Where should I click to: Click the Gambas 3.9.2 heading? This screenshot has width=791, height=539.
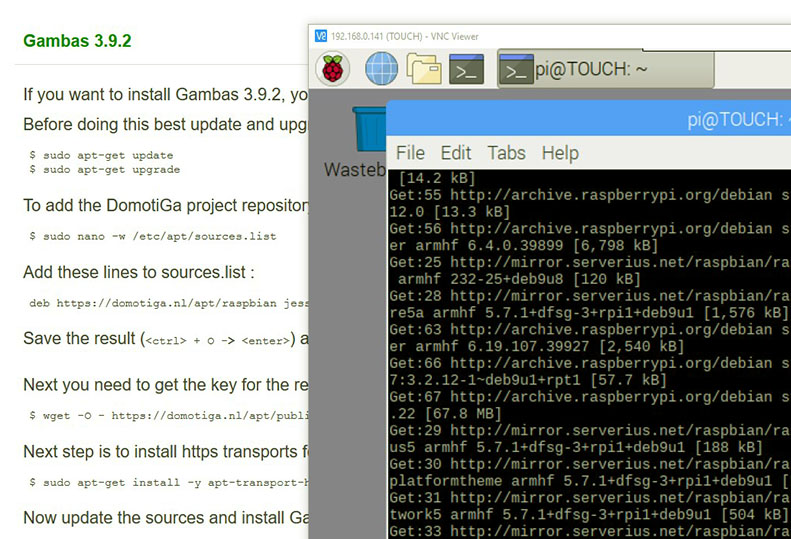(77, 41)
